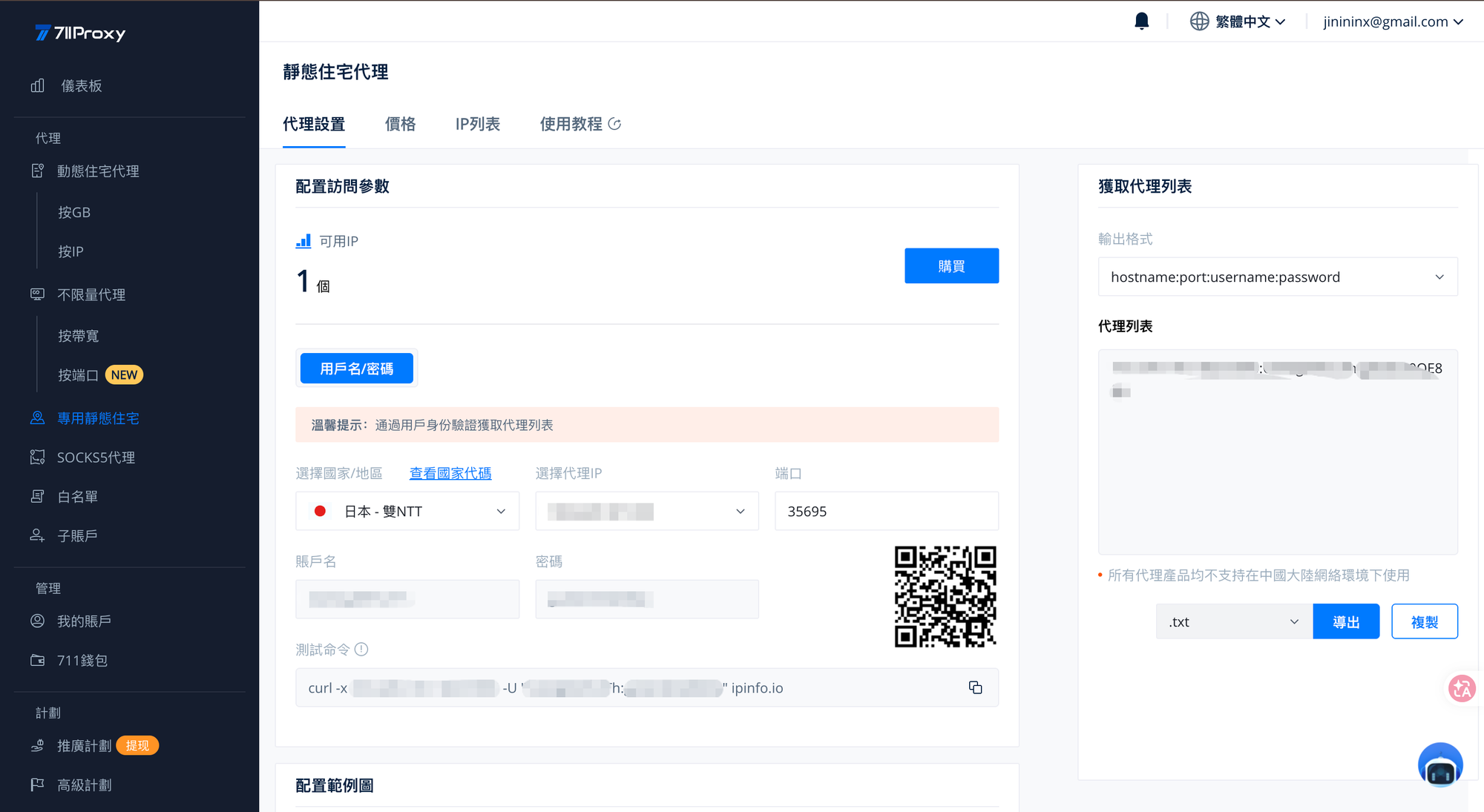Screen dimensions: 1484x812
Task: Select the 用戶名/密碼 auth tab
Action: pos(357,369)
